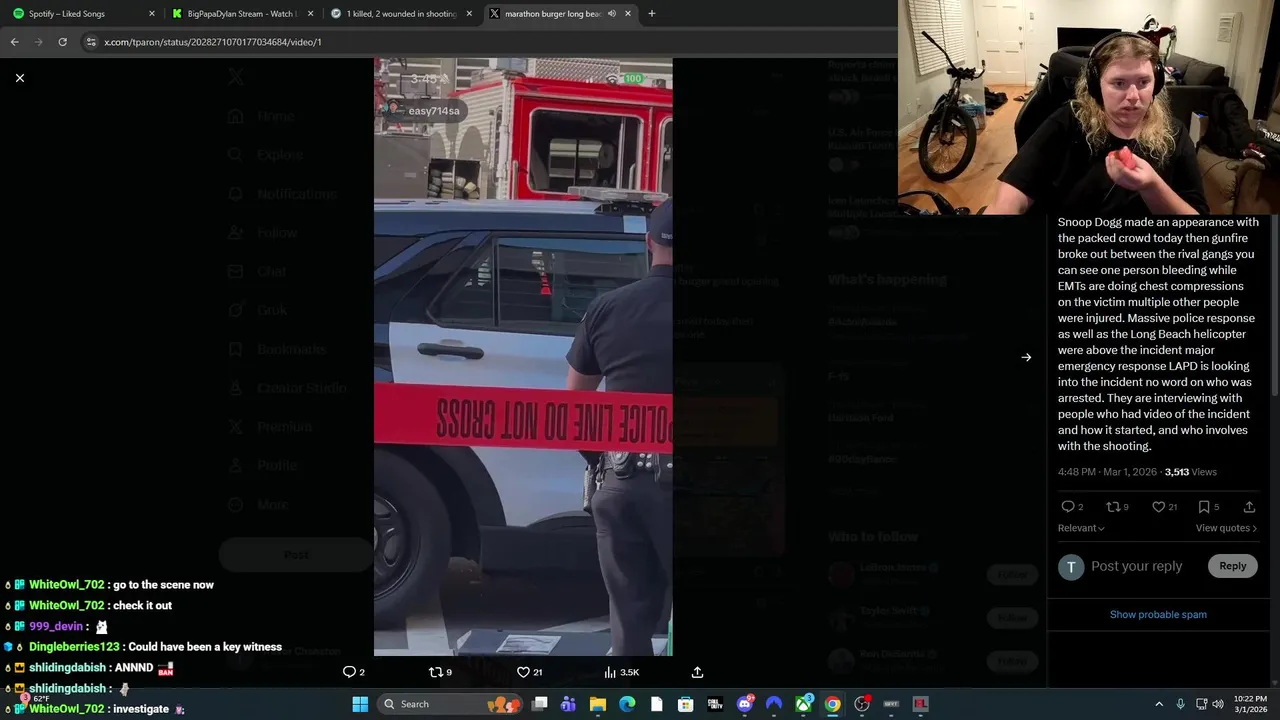Open Windows Start menu
This screenshot has height=720, width=1280.
coord(360,704)
